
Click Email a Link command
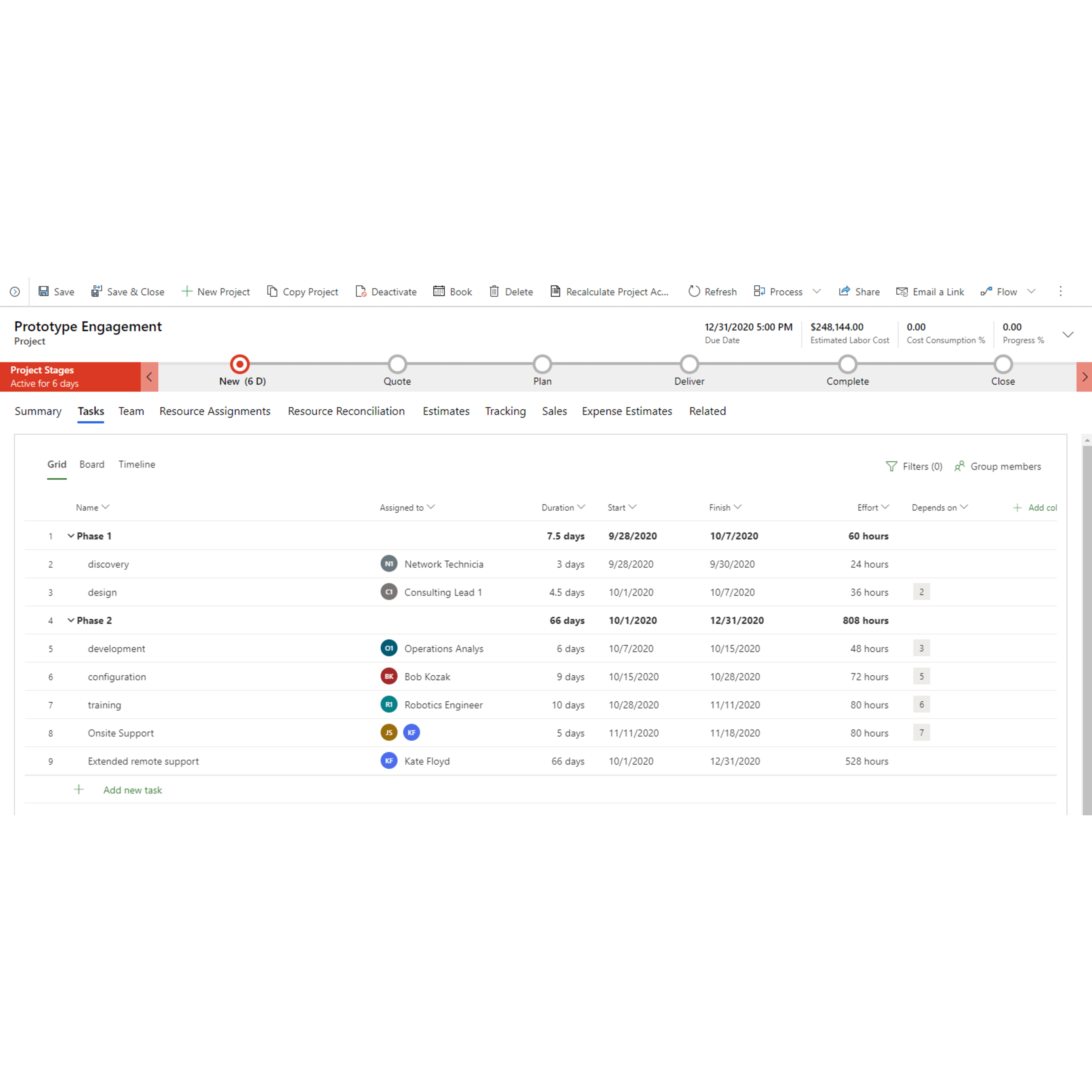pos(930,292)
